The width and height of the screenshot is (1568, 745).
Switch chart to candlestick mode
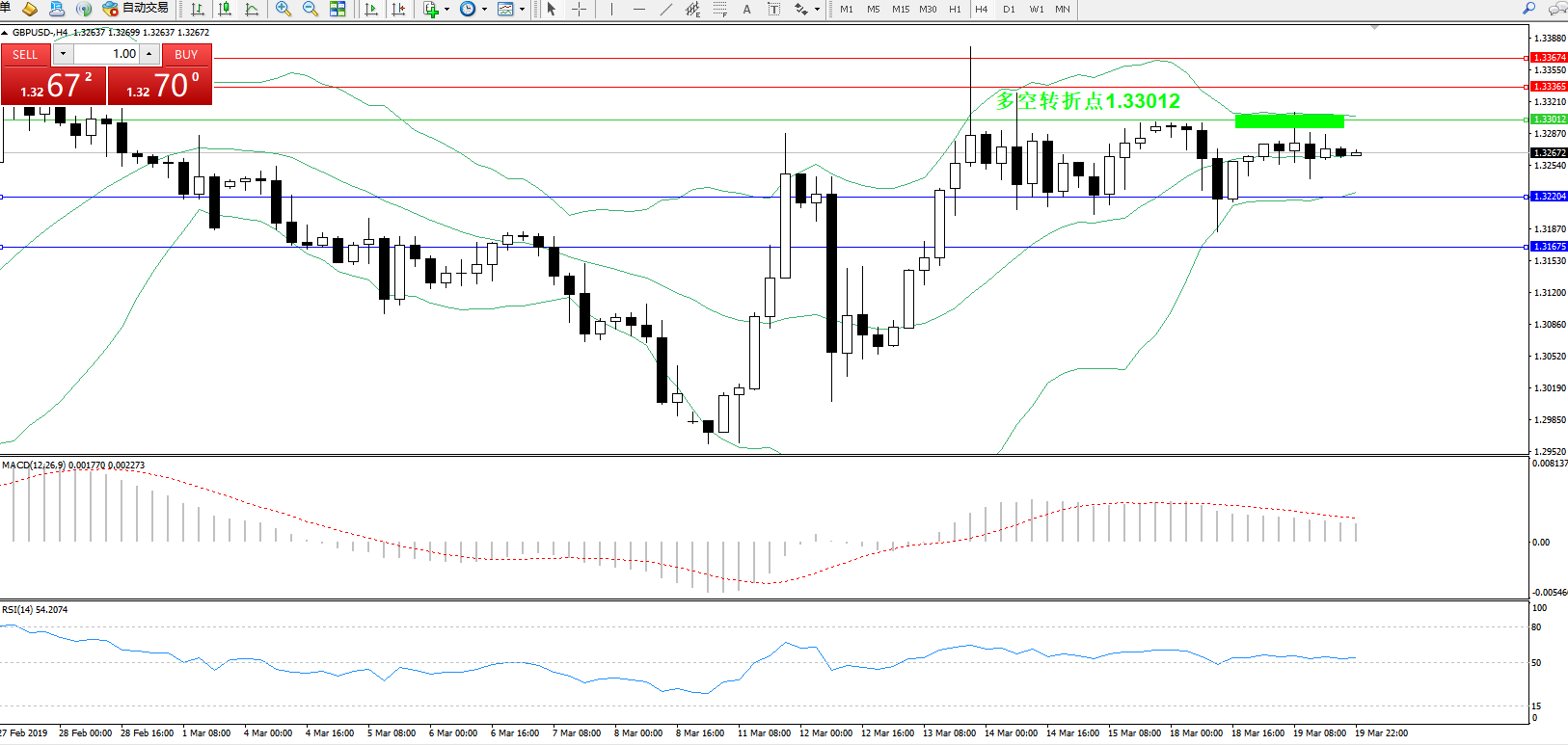click(225, 9)
